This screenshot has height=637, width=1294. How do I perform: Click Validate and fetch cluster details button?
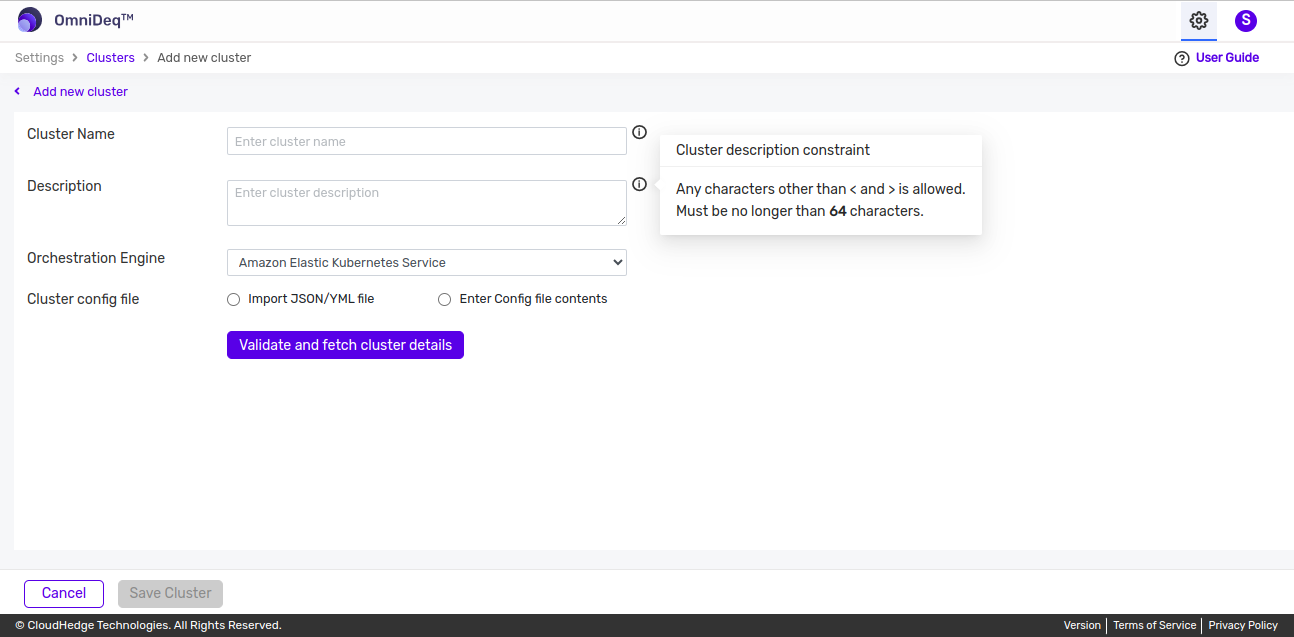coord(345,345)
